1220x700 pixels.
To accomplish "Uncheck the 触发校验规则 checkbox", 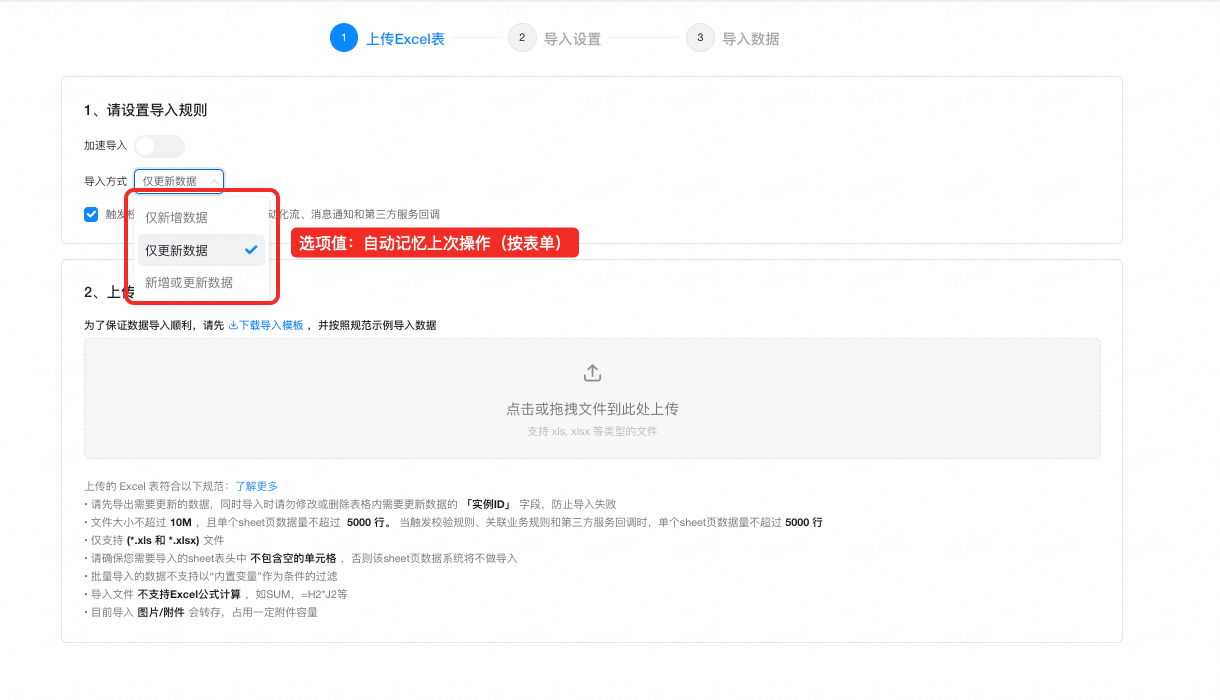I will tap(91, 214).
